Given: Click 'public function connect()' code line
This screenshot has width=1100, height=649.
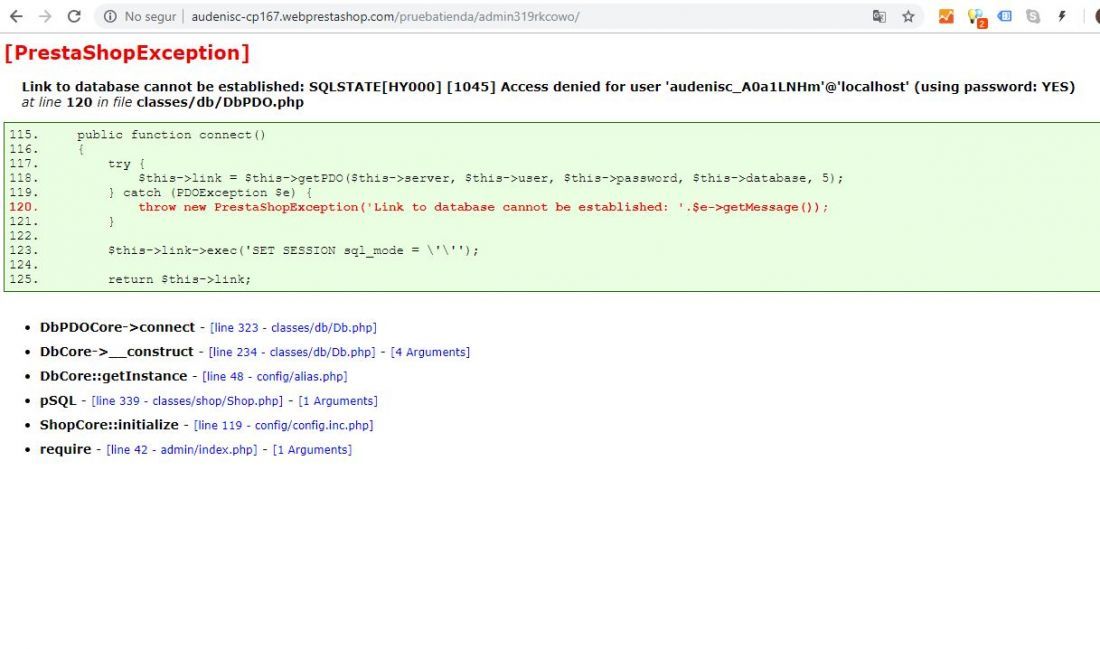Looking at the screenshot, I should (x=171, y=135).
